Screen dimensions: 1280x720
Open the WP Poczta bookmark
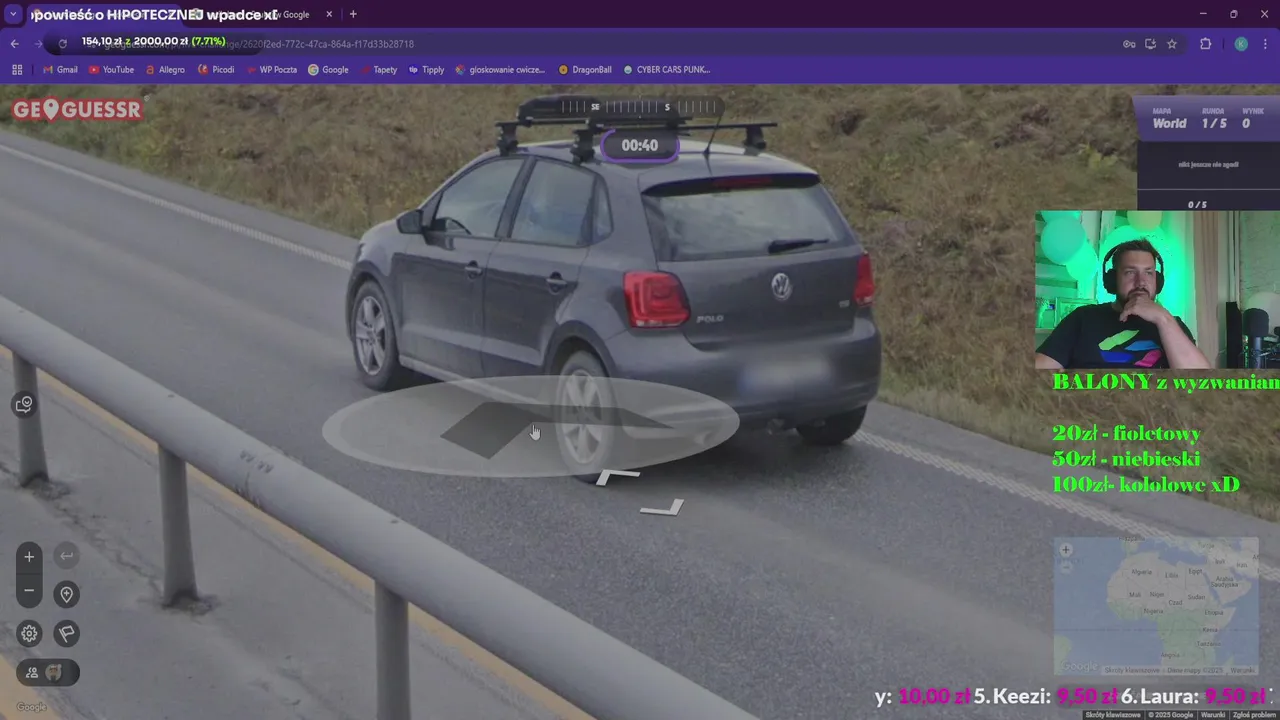pos(271,70)
